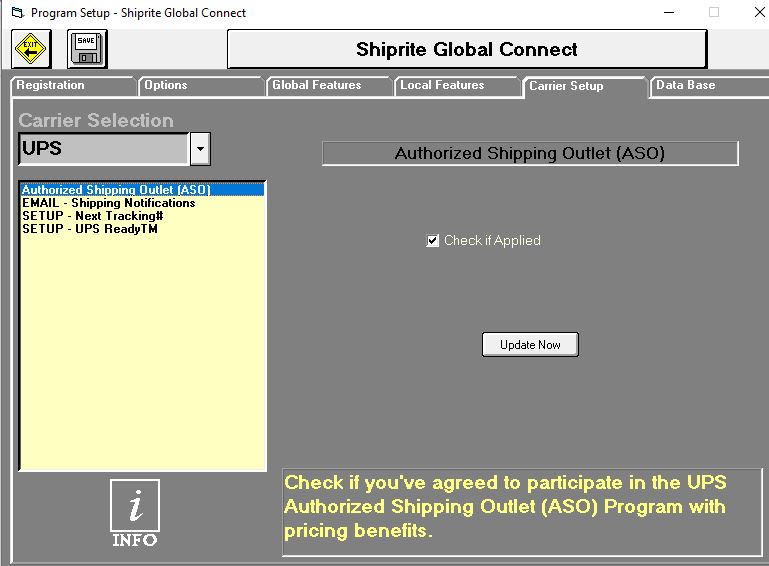Click the Carrier Setup tab
769x566 pixels.
(x=585, y=86)
